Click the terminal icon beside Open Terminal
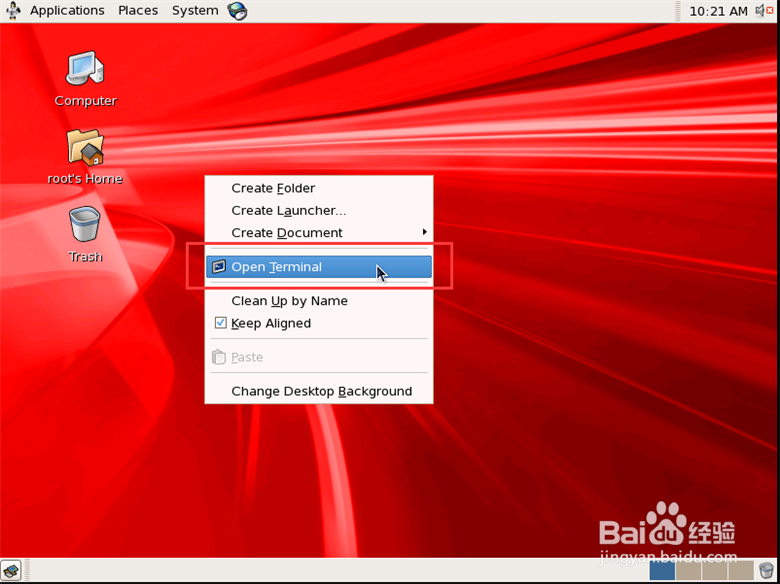 [x=219, y=267]
